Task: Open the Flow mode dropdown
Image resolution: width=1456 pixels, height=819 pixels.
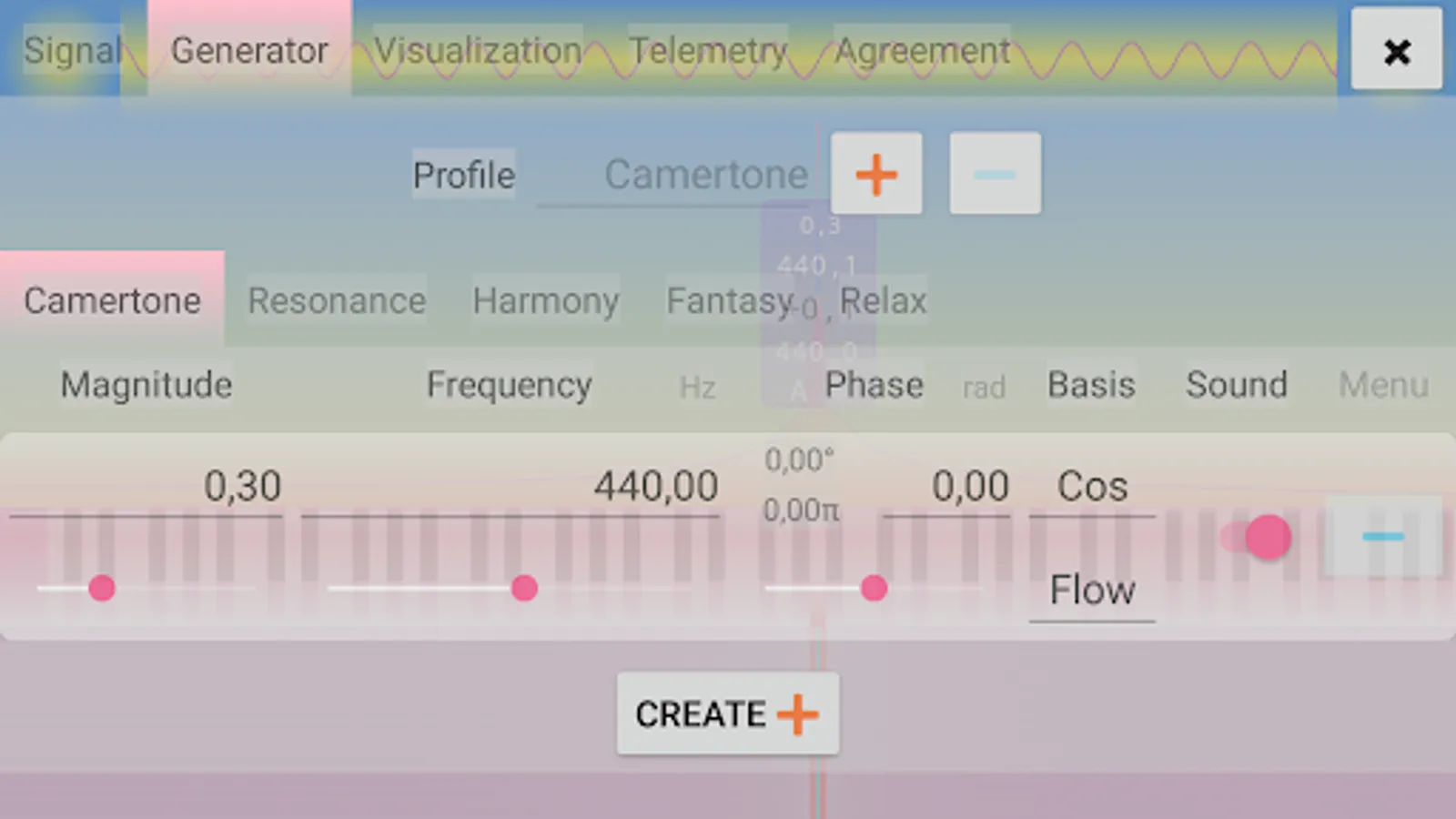Action: [1092, 591]
